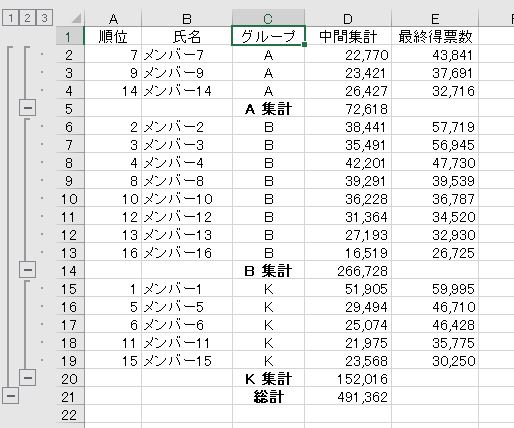Viewport: 514px width, 428px height.
Task: Select the K 集計 label cell
Action: coord(268,378)
